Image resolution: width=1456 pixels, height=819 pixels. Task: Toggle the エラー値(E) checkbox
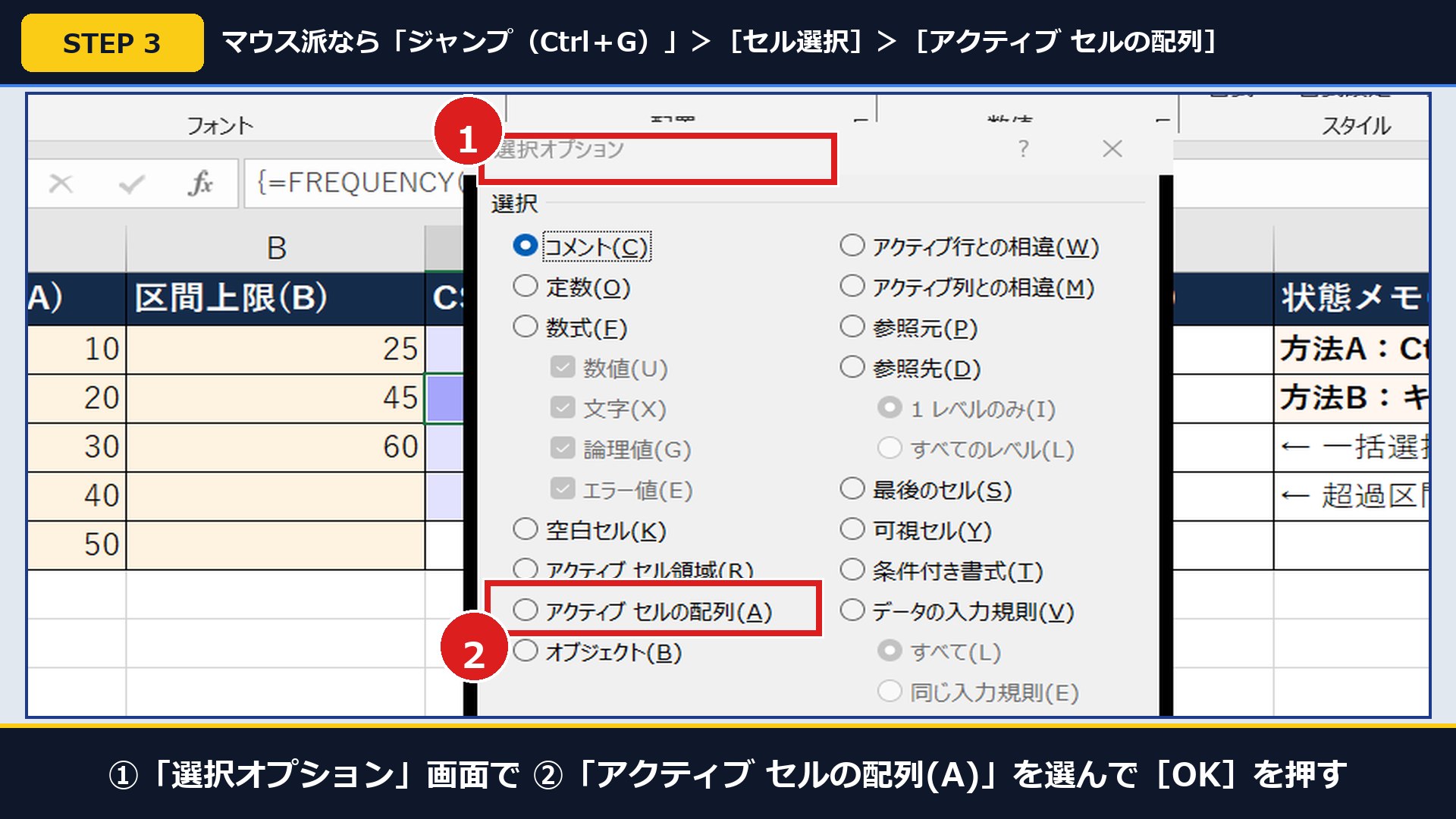[563, 489]
